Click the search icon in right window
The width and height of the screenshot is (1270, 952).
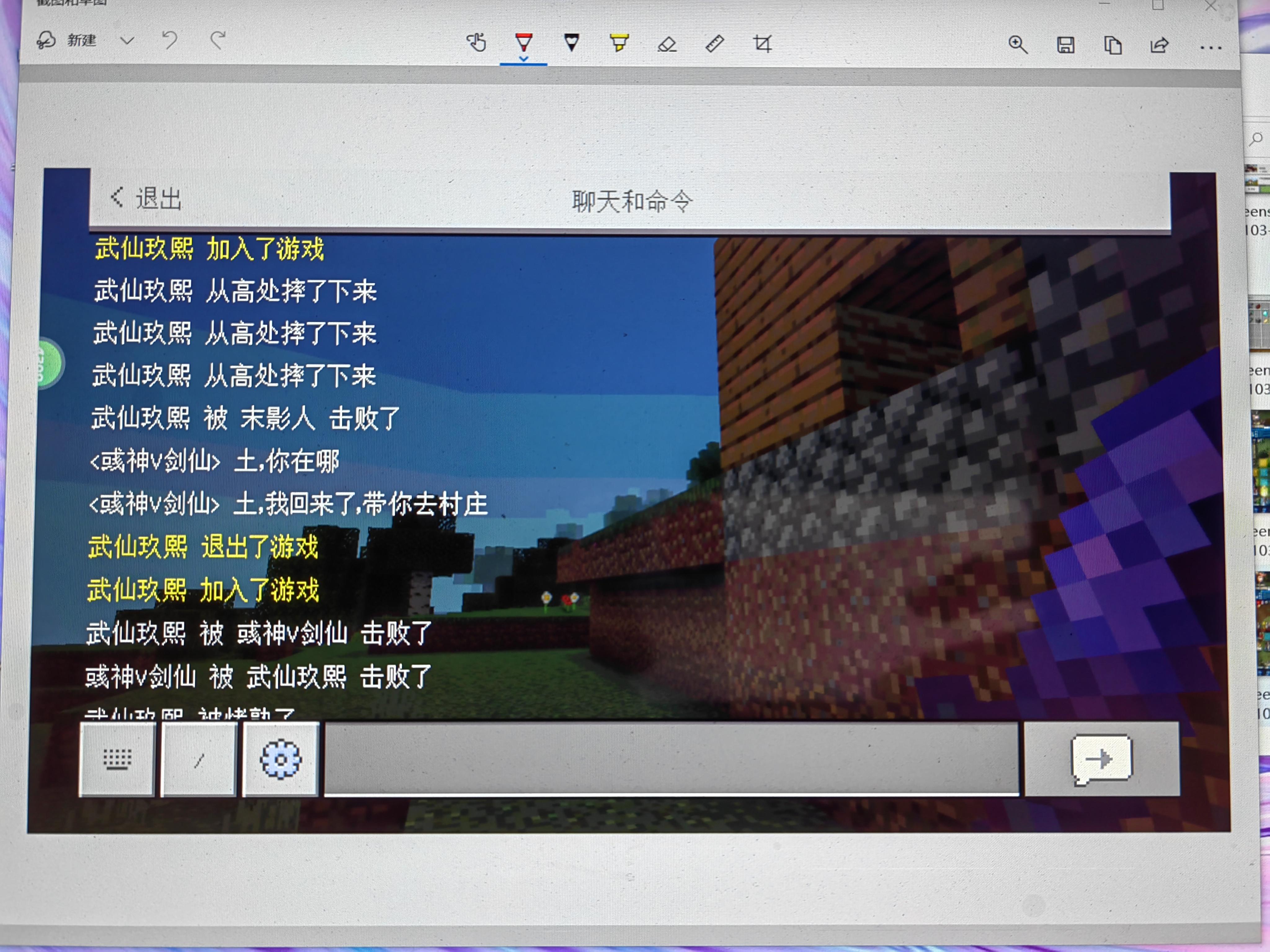point(1256,138)
